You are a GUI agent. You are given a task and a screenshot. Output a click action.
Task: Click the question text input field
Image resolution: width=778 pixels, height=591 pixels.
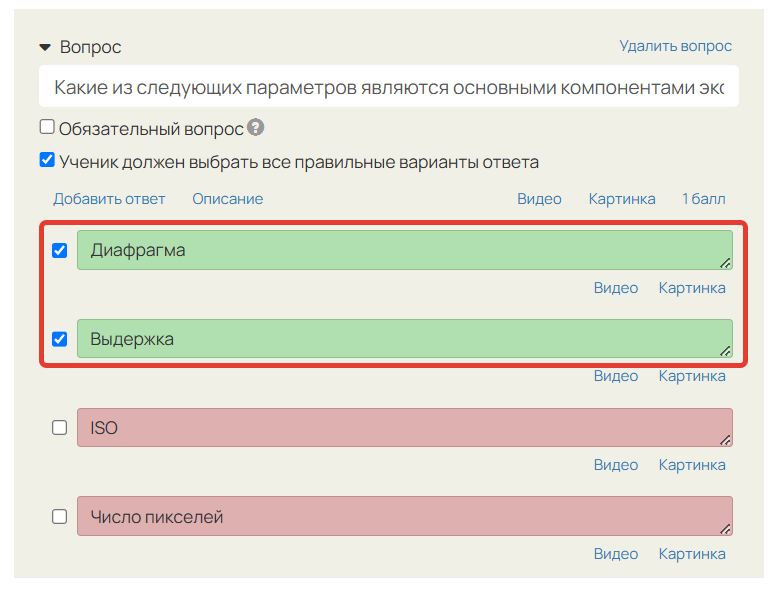(389, 87)
